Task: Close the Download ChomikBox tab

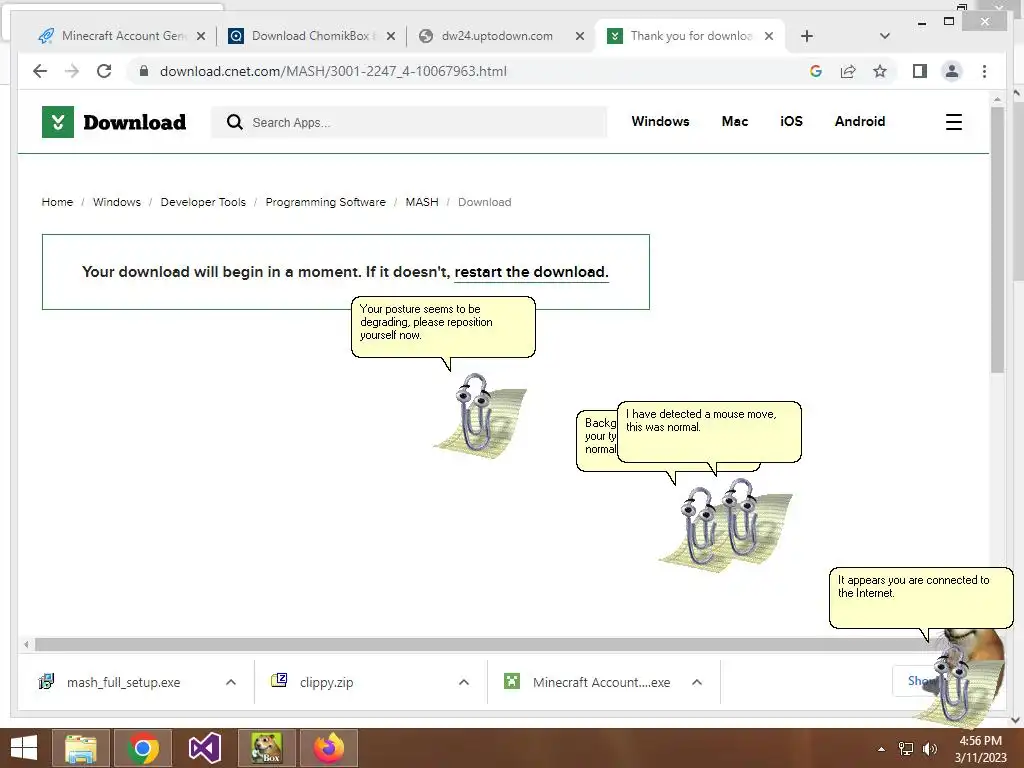Action: (x=391, y=36)
